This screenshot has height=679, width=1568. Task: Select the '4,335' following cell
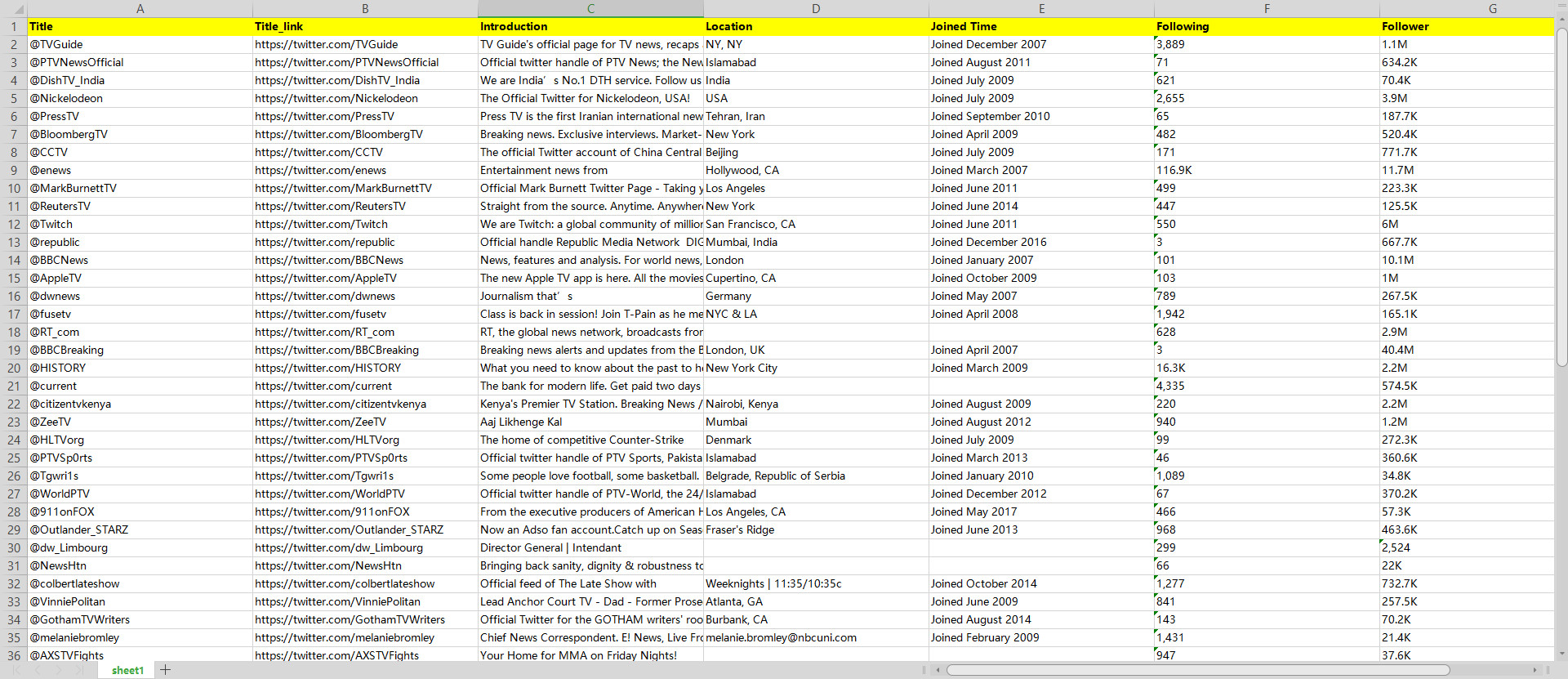point(1267,386)
